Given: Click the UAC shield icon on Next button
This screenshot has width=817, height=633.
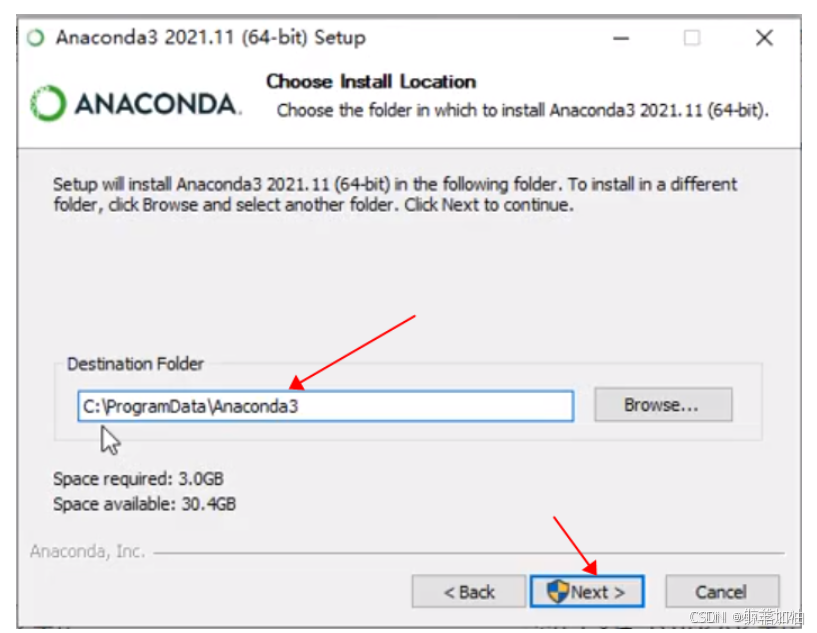Looking at the screenshot, I should (x=557, y=592).
